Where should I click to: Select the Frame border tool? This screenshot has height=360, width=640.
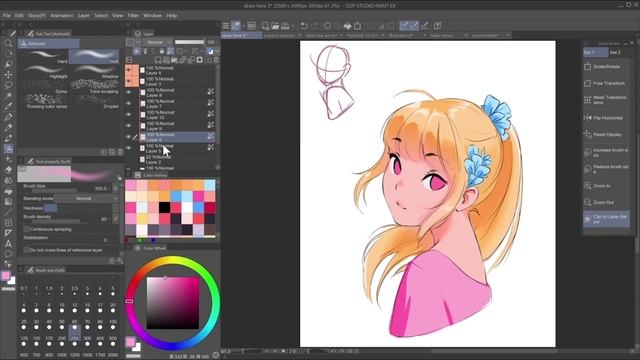[x=8, y=223]
